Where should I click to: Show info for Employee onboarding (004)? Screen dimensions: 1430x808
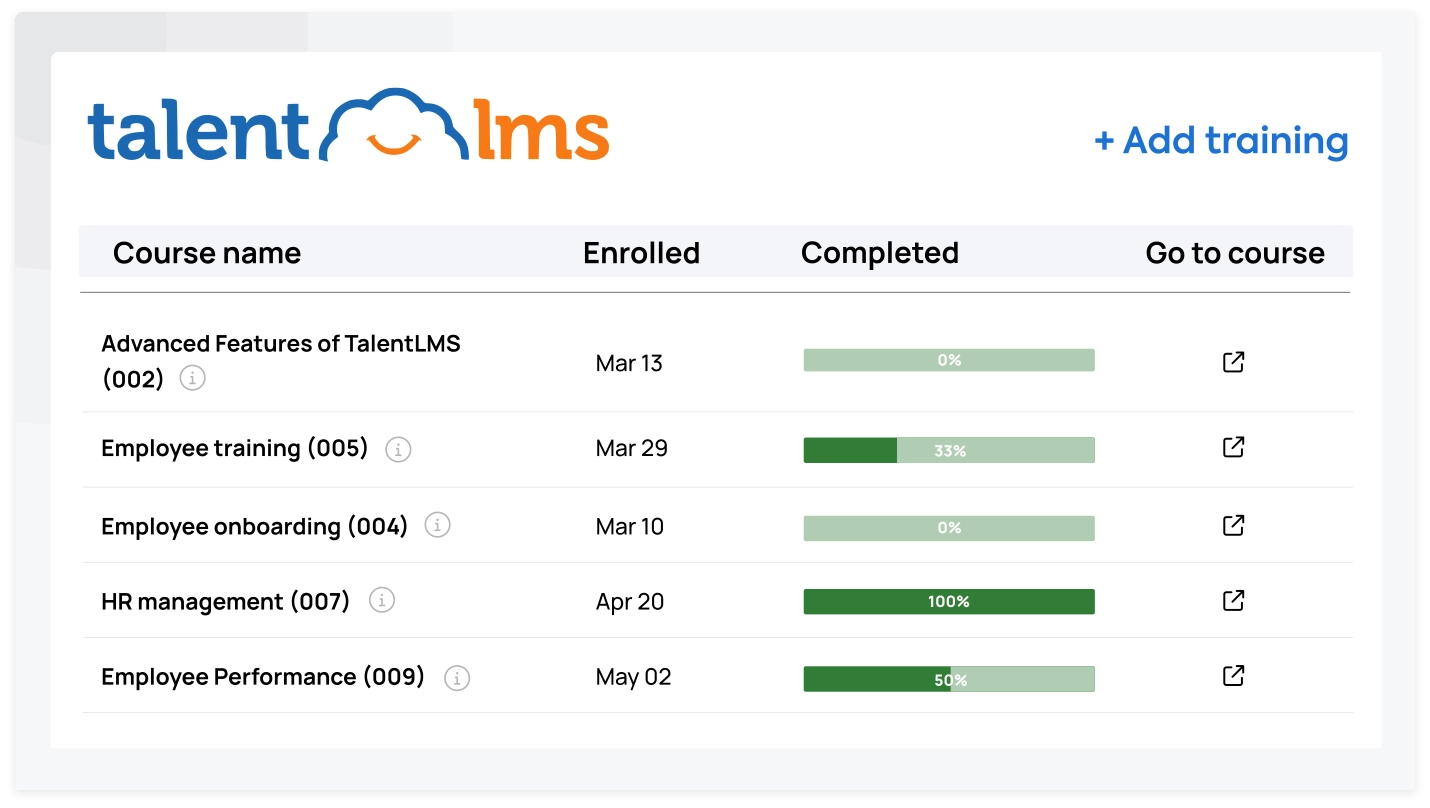437,525
